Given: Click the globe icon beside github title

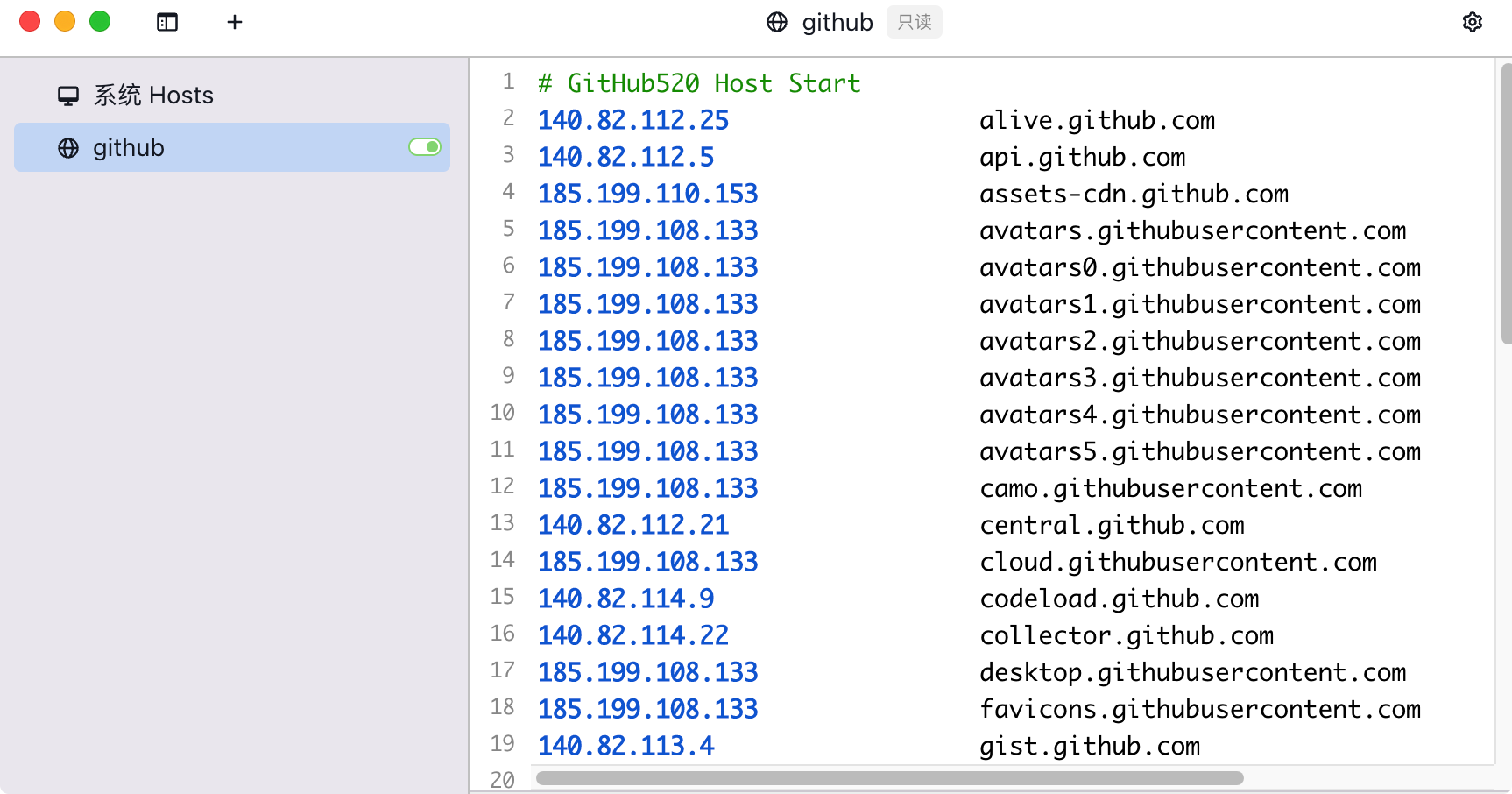Looking at the screenshot, I should (x=777, y=22).
